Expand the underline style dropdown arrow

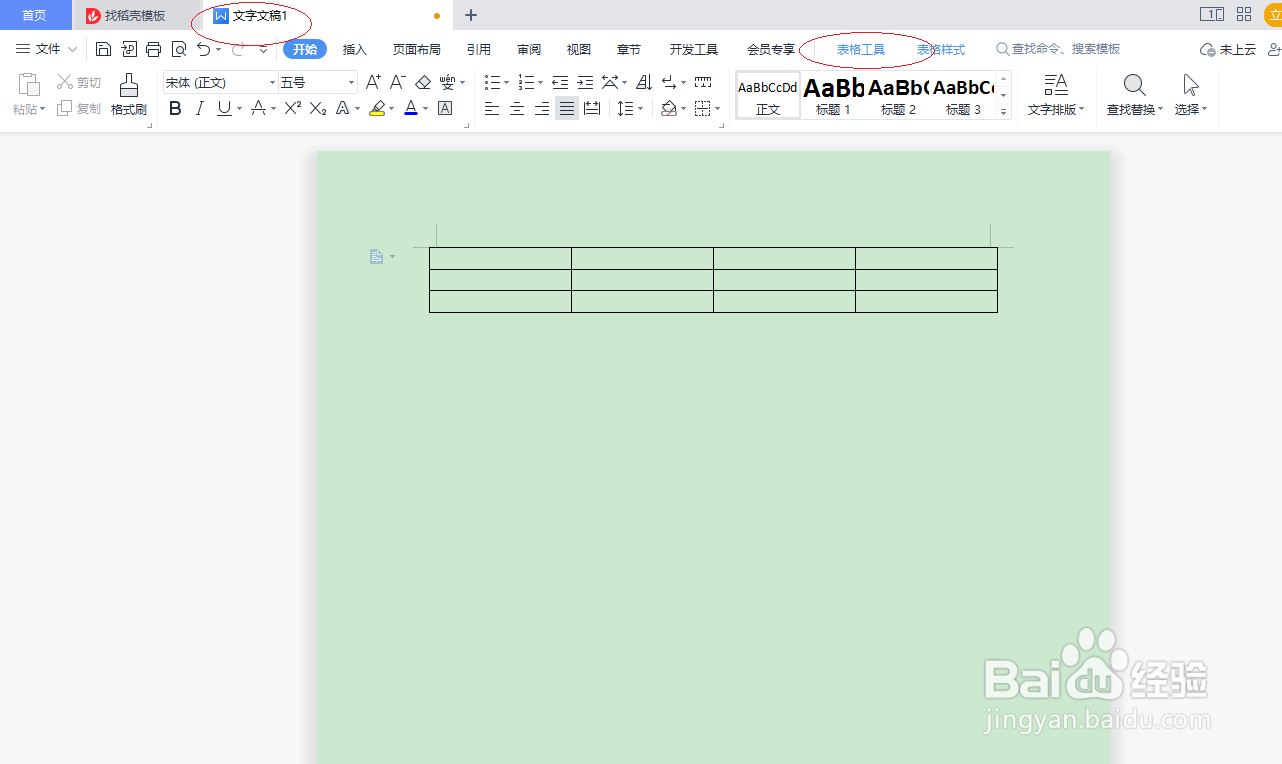pos(238,108)
